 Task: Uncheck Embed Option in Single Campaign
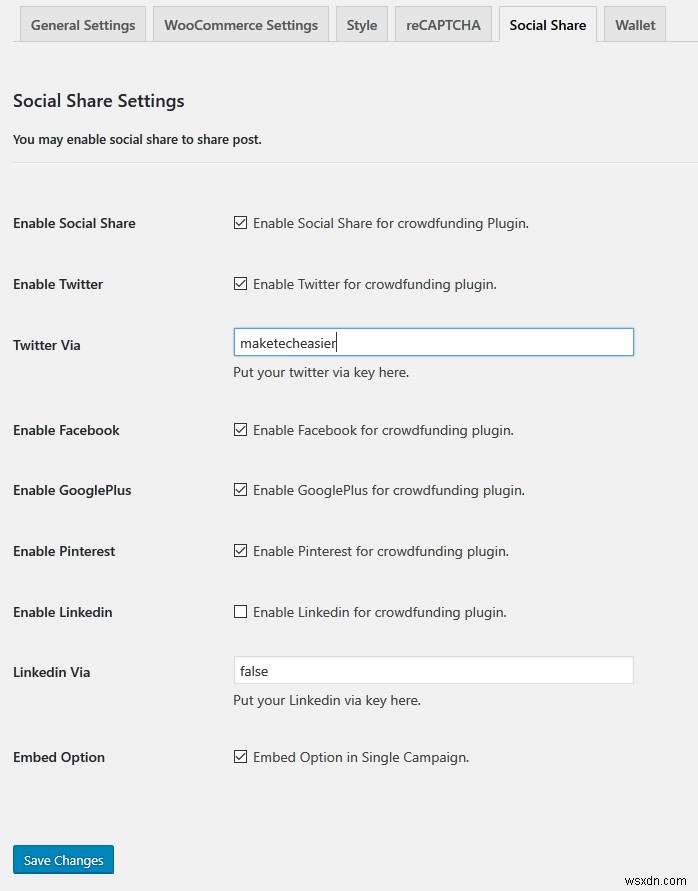(x=241, y=757)
